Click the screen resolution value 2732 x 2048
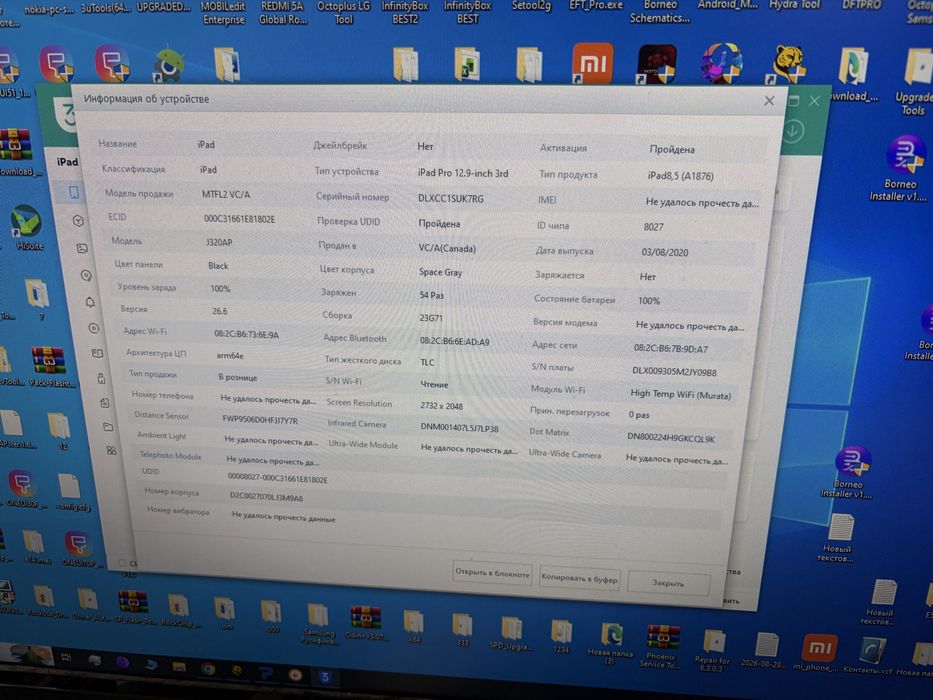This screenshot has width=933, height=700. pos(442,406)
